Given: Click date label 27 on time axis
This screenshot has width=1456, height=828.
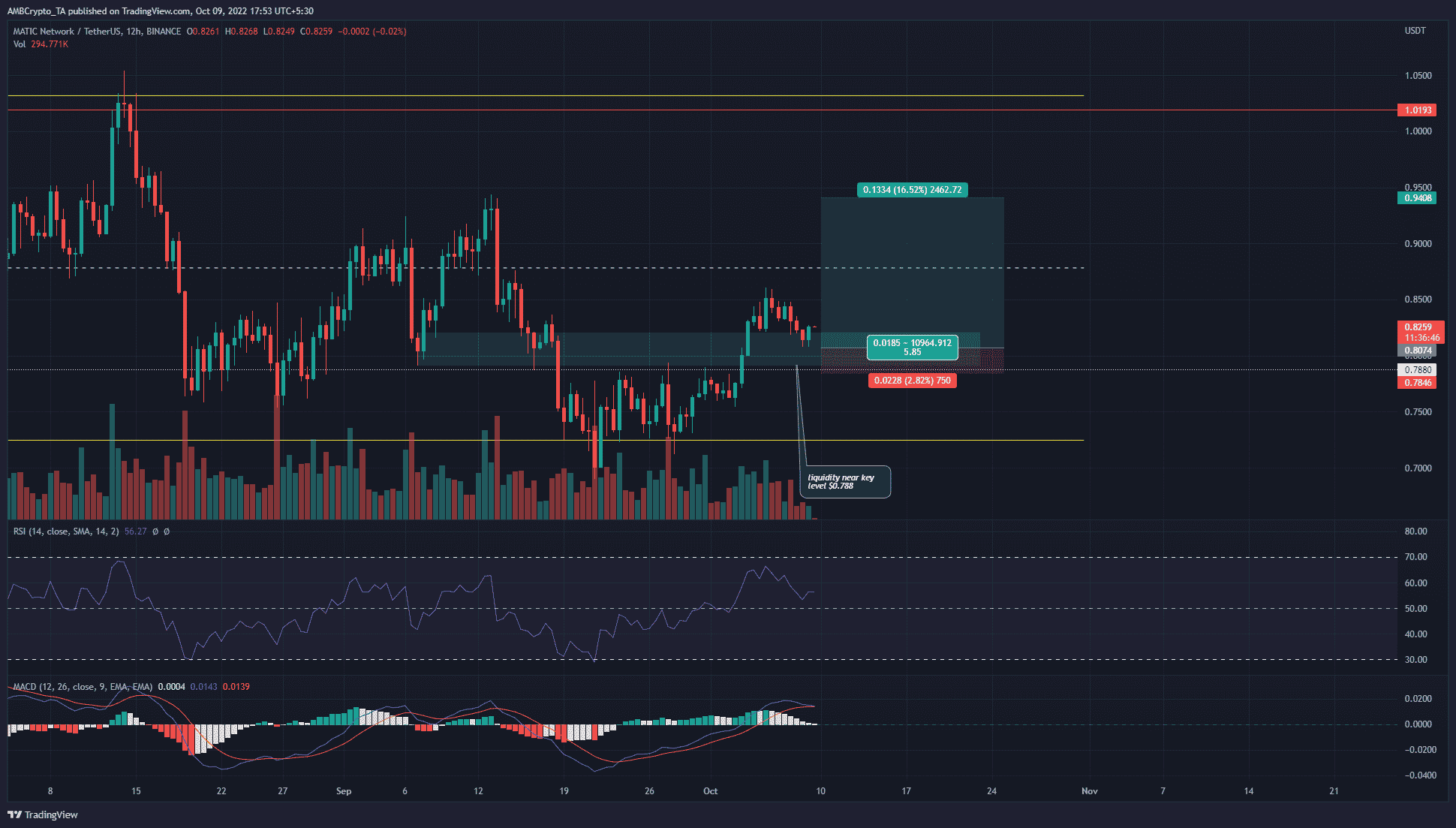Looking at the screenshot, I should point(282,791).
